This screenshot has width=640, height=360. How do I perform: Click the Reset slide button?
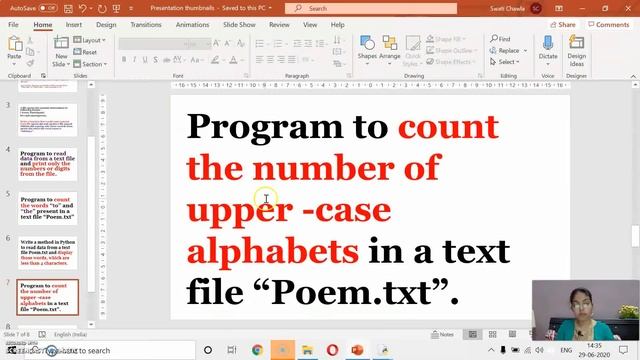(85, 52)
